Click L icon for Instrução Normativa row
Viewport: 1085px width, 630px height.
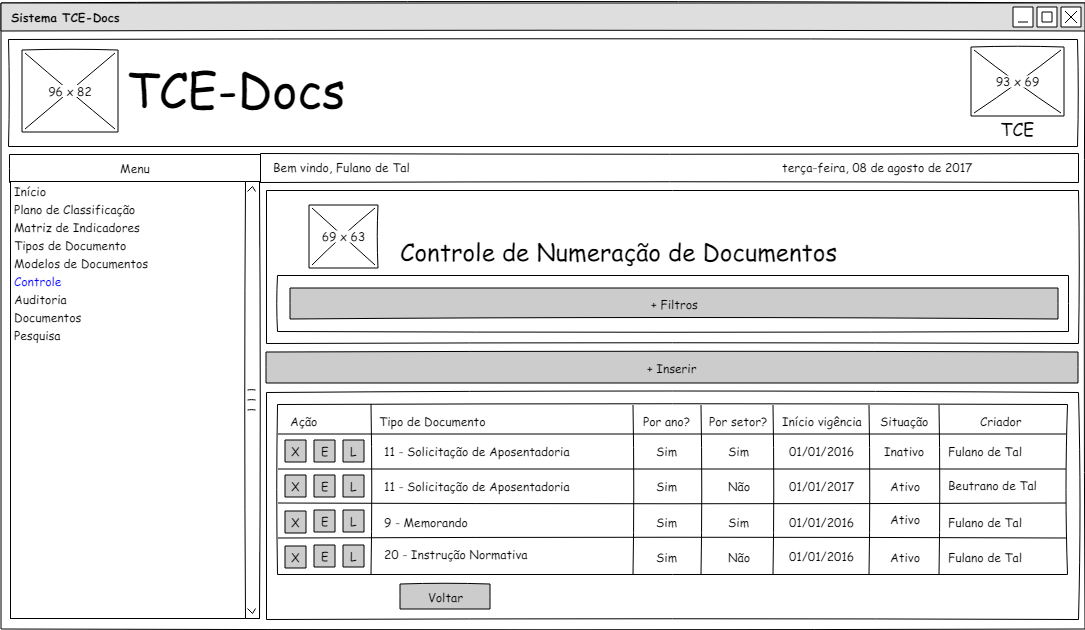pyautogui.click(x=352, y=557)
